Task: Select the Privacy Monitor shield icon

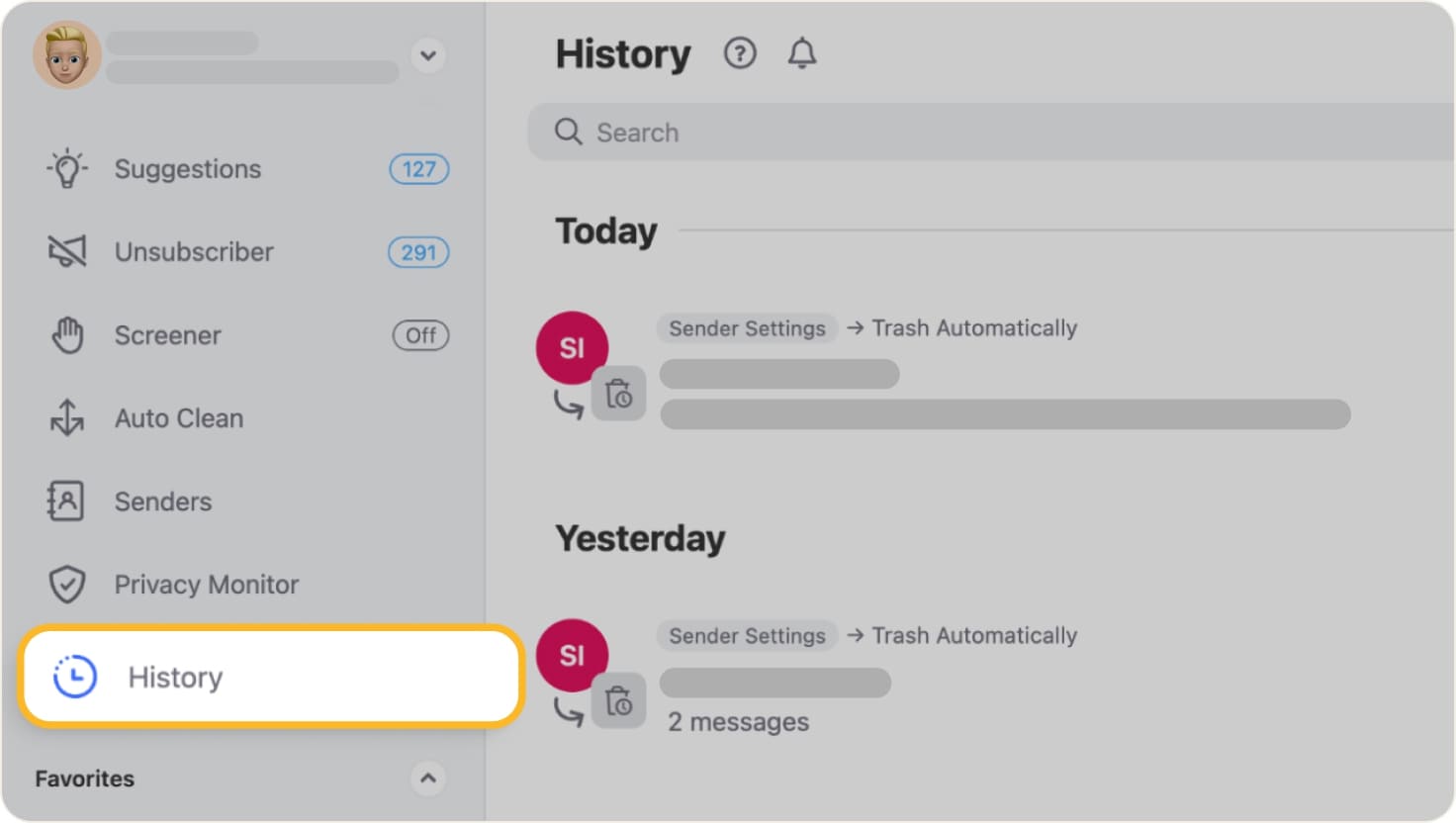Action: click(67, 584)
